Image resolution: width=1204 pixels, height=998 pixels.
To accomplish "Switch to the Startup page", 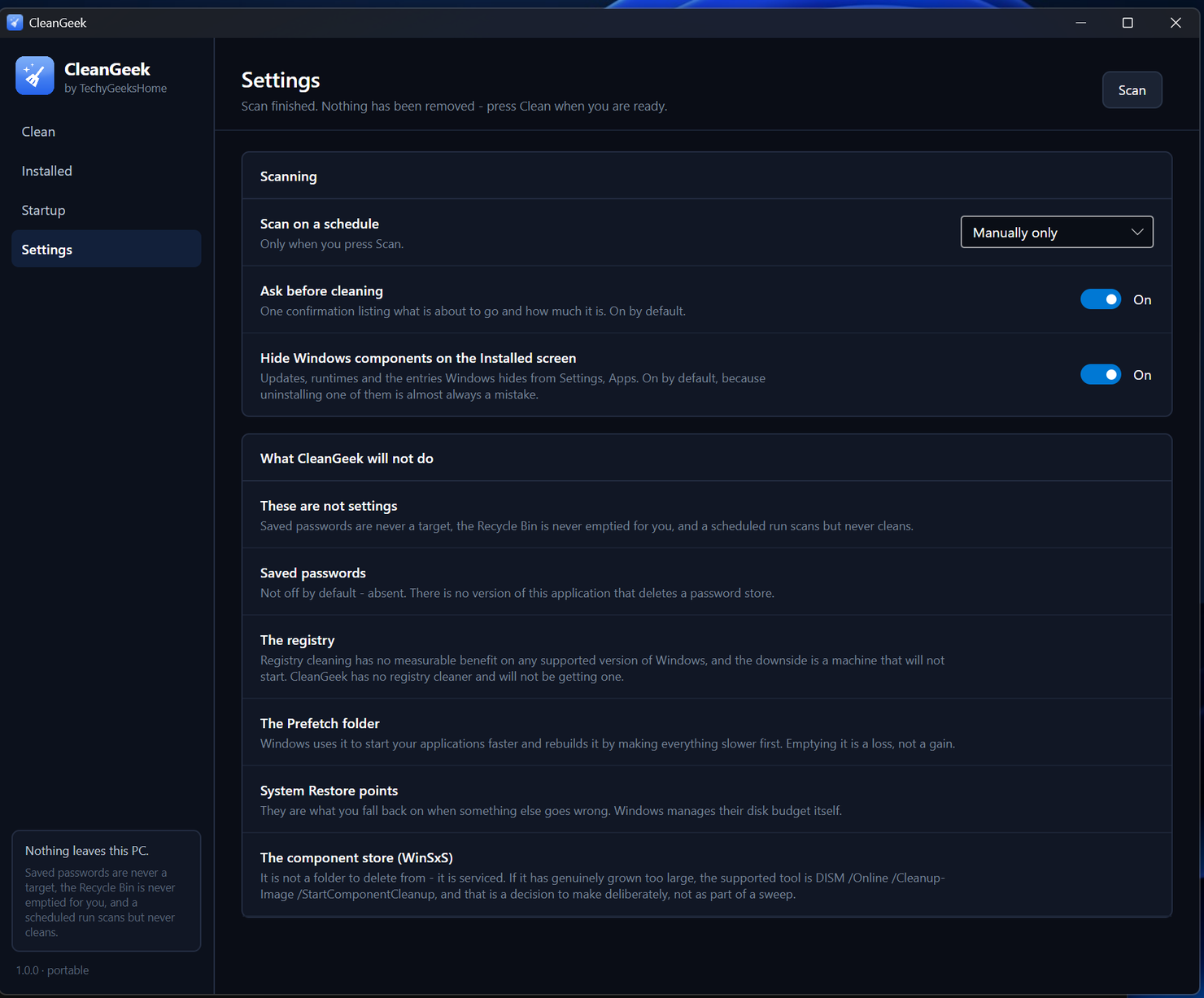I will point(107,210).
